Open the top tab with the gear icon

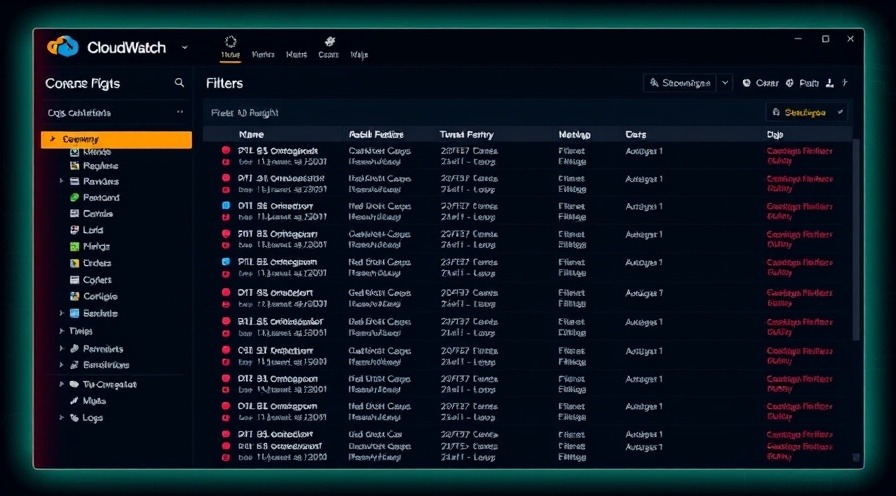[329, 48]
